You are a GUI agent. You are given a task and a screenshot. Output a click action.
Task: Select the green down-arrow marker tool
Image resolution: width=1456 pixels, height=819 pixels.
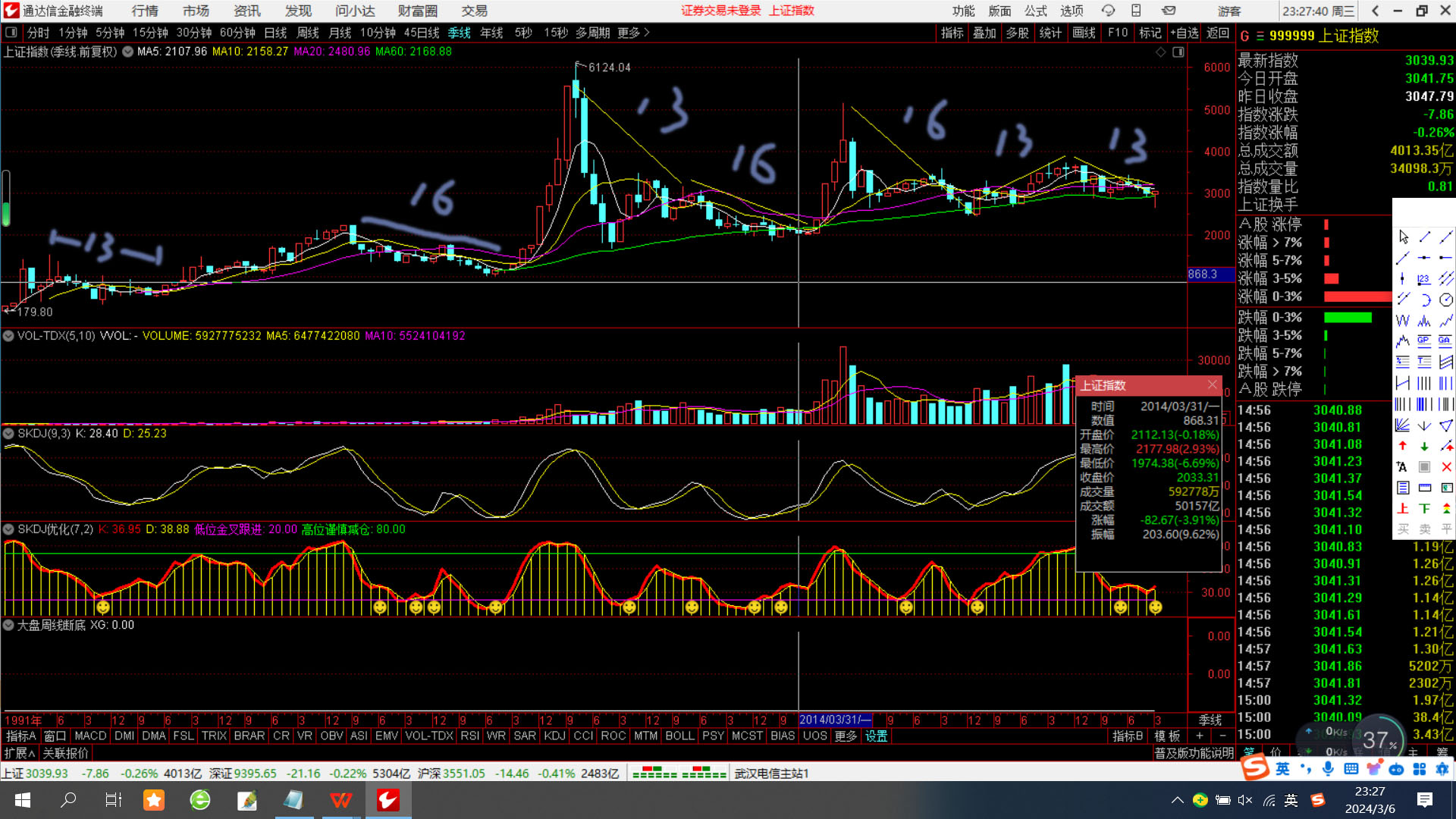1424,446
